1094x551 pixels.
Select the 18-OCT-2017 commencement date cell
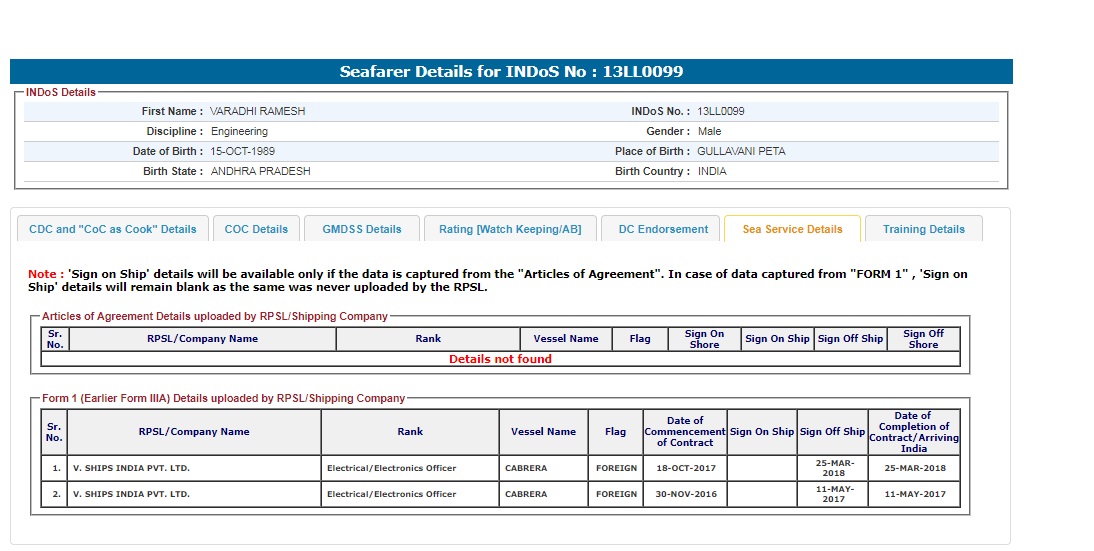pos(684,468)
